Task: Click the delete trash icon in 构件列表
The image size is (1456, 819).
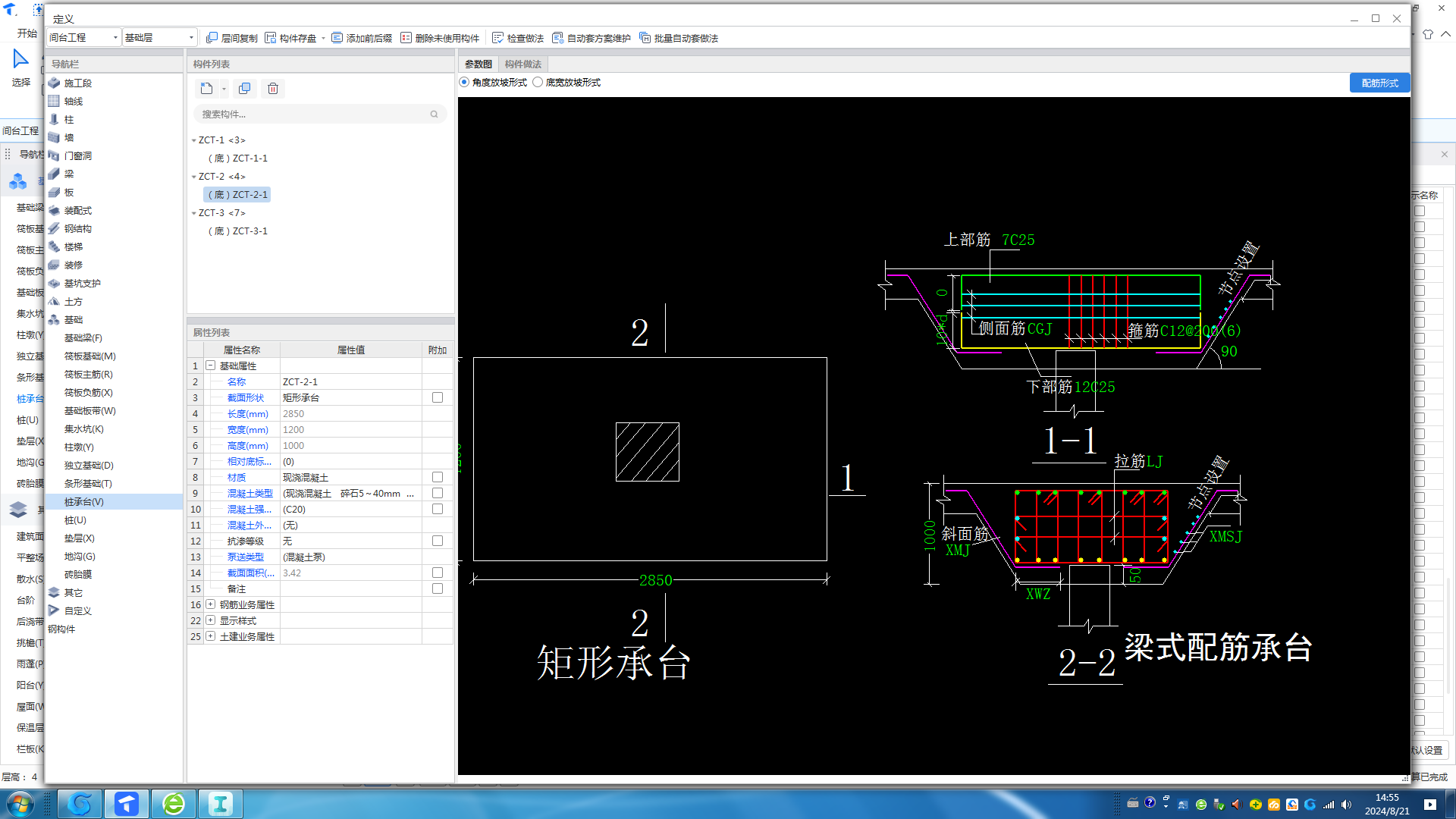Action: [273, 89]
